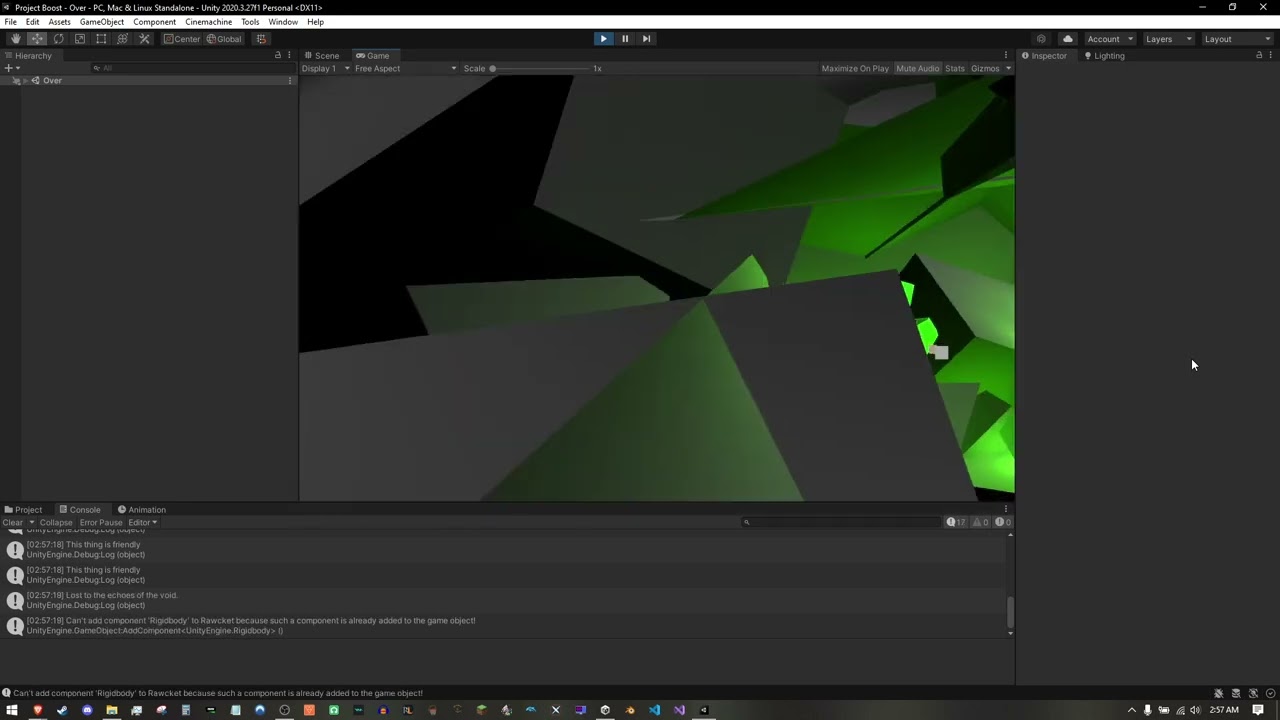Open the Gizmos dropdown arrow
The image size is (1280, 720).
pos(1008,68)
